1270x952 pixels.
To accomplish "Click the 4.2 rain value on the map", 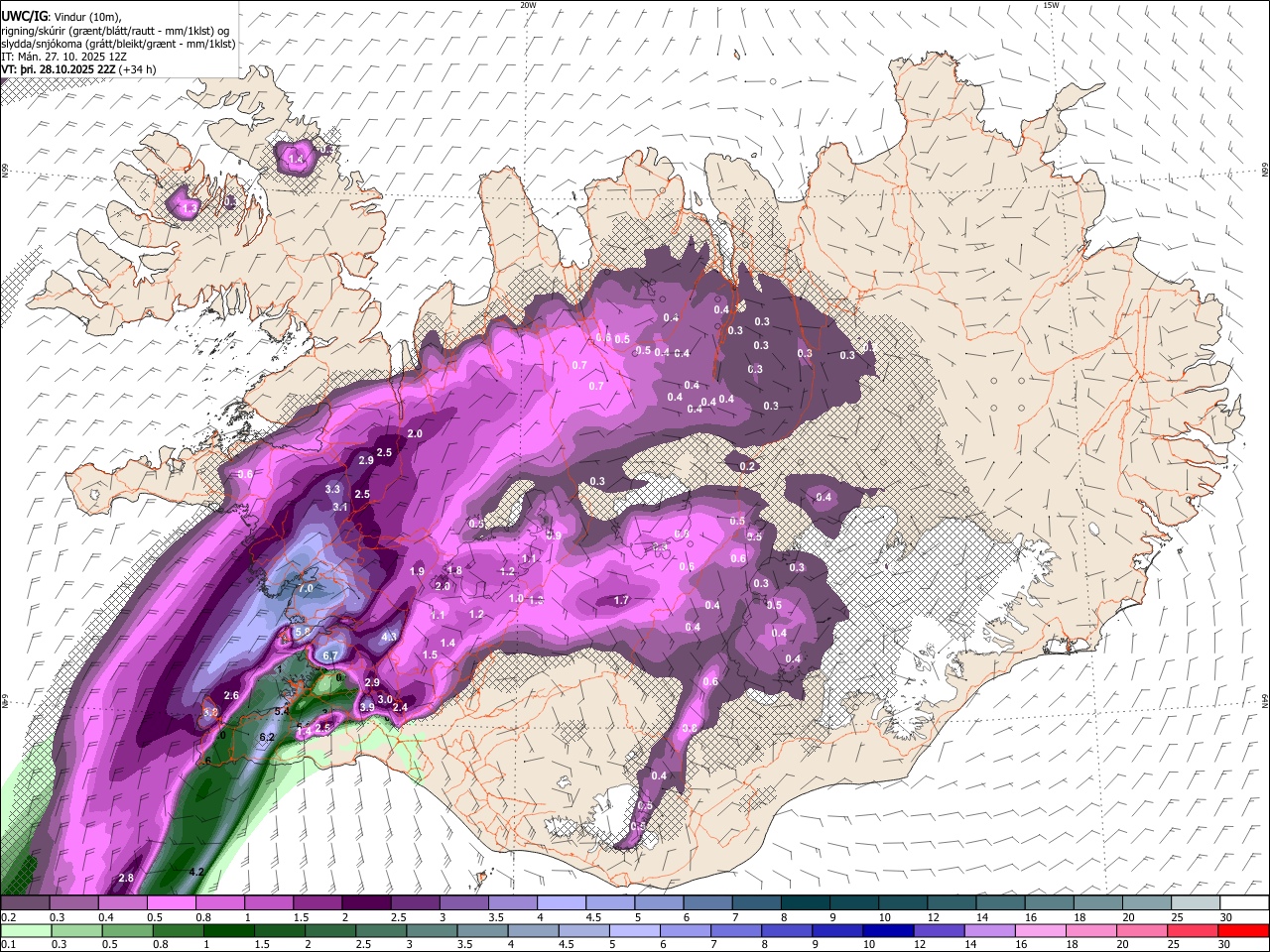I will (196, 872).
